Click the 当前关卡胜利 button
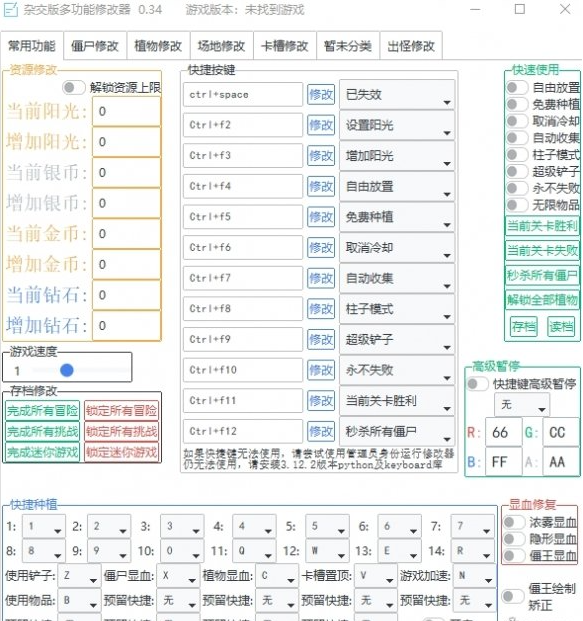583x621 pixels. pyautogui.click(x=542, y=226)
